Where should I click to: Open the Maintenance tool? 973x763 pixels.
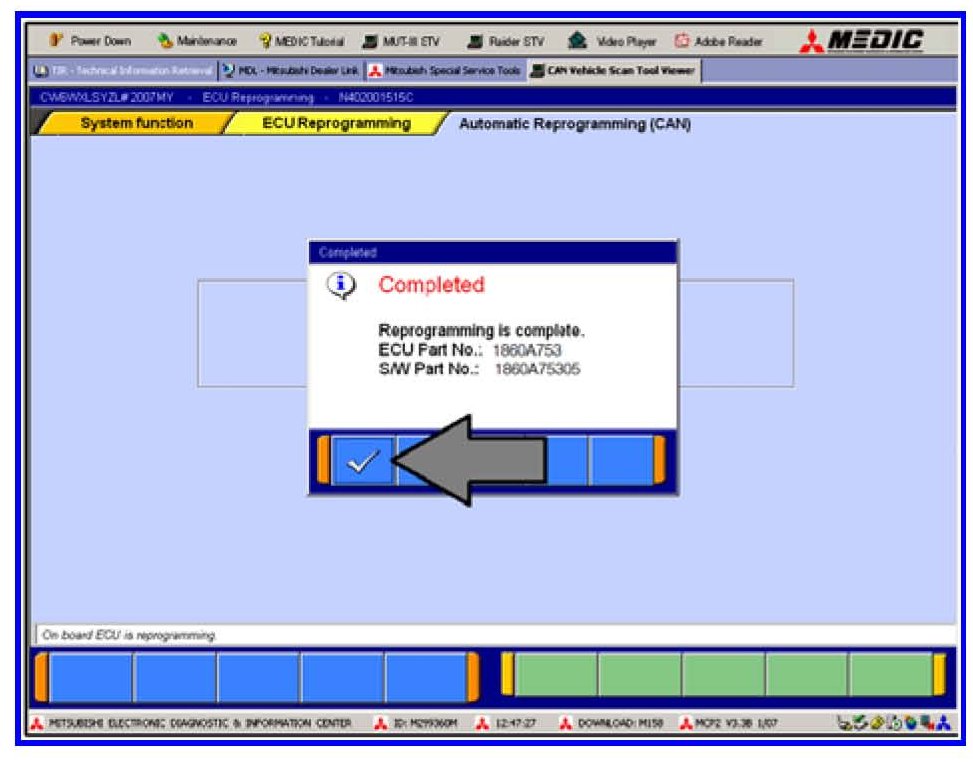(196, 41)
